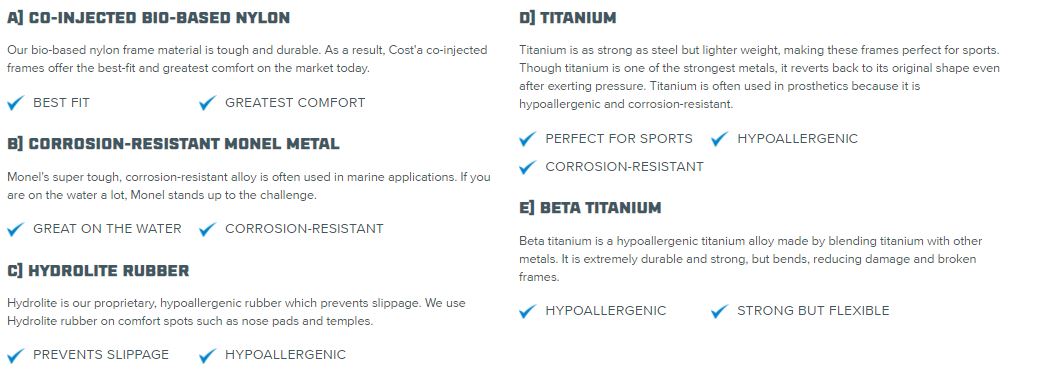Click the checkmark beside BEST FIT

coord(16,103)
